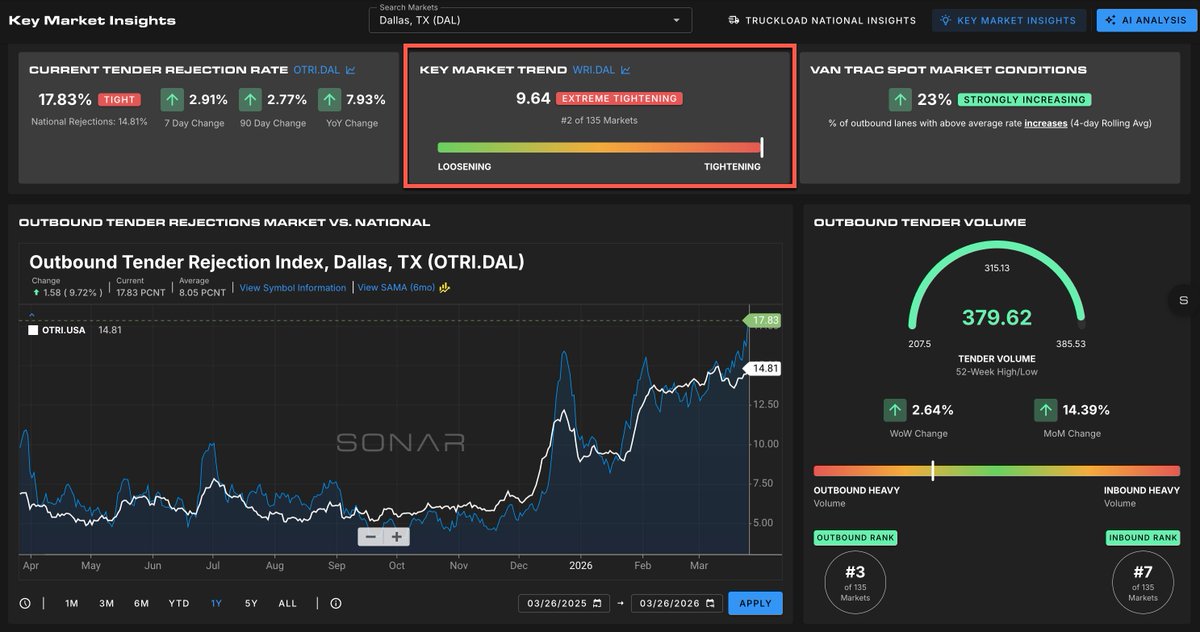Click the yellow SAMA icon next to View SAMA
The image size is (1200, 632).
(445, 288)
